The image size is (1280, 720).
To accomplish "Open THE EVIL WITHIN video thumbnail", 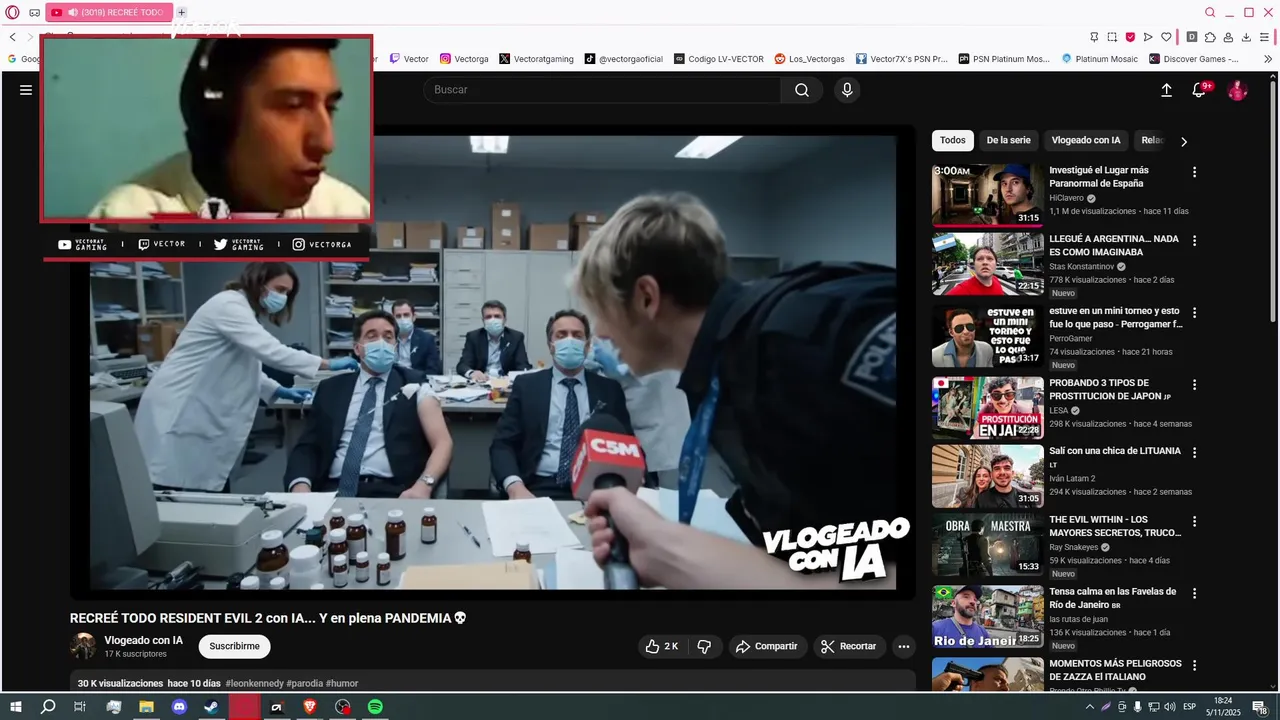I will click(988, 544).
